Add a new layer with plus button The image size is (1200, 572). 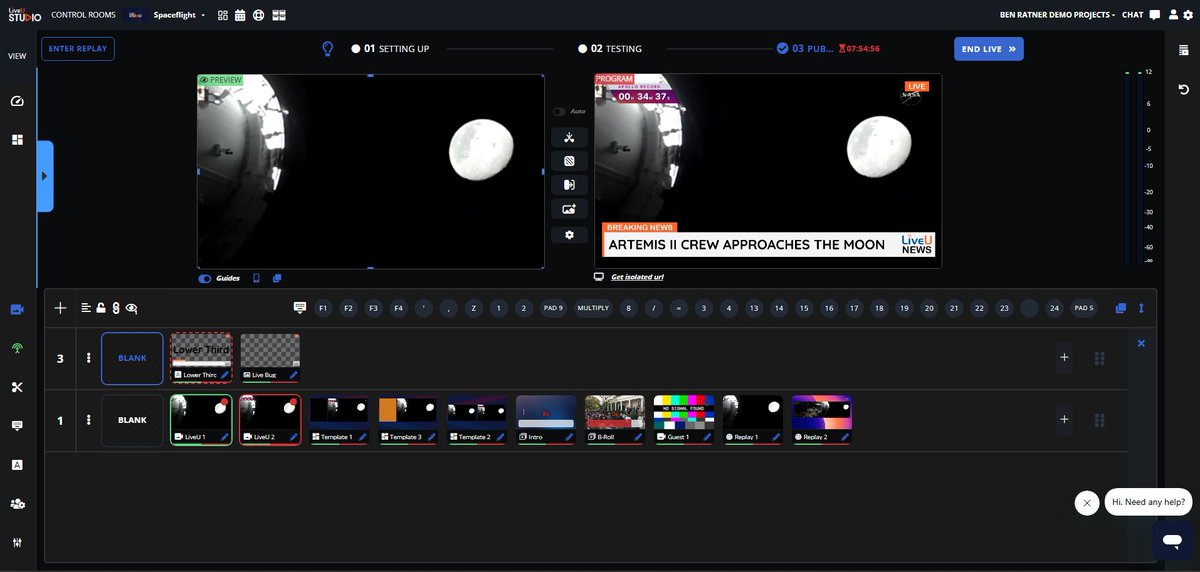(60, 308)
